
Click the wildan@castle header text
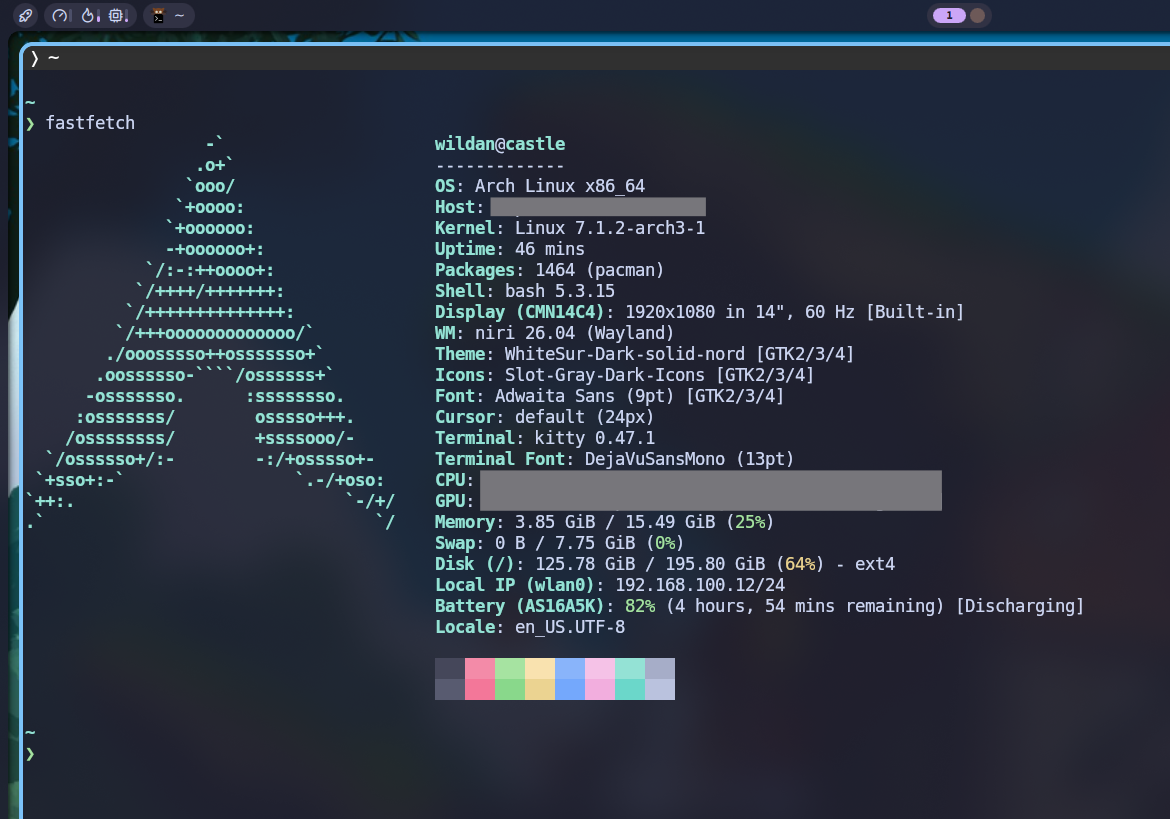(500, 144)
